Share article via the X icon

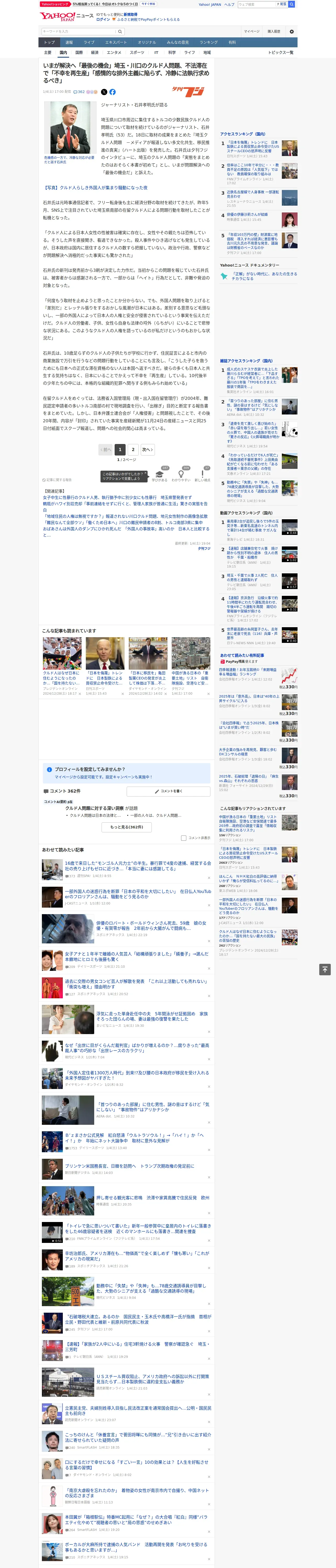tap(104, 92)
